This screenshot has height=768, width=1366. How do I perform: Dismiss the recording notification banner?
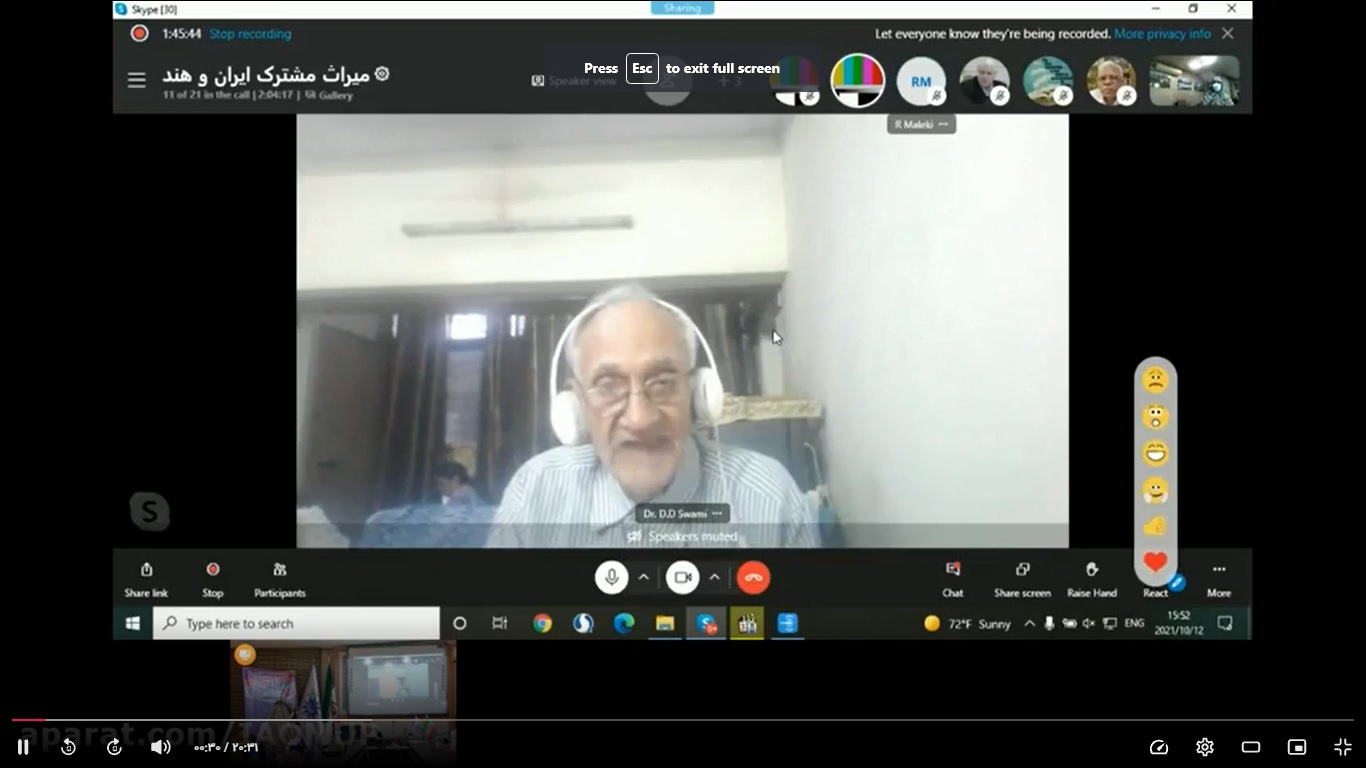tap(1228, 34)
